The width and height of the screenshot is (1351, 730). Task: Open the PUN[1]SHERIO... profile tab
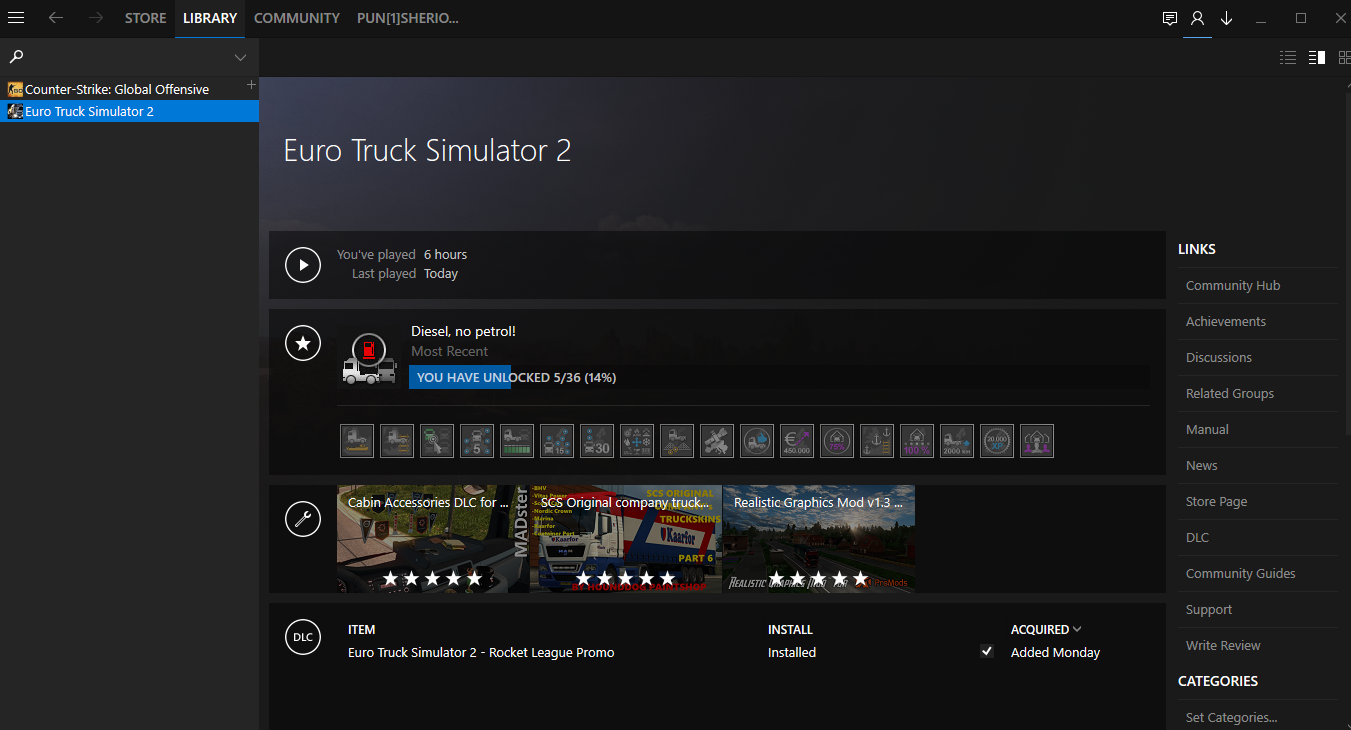[408, 18]
